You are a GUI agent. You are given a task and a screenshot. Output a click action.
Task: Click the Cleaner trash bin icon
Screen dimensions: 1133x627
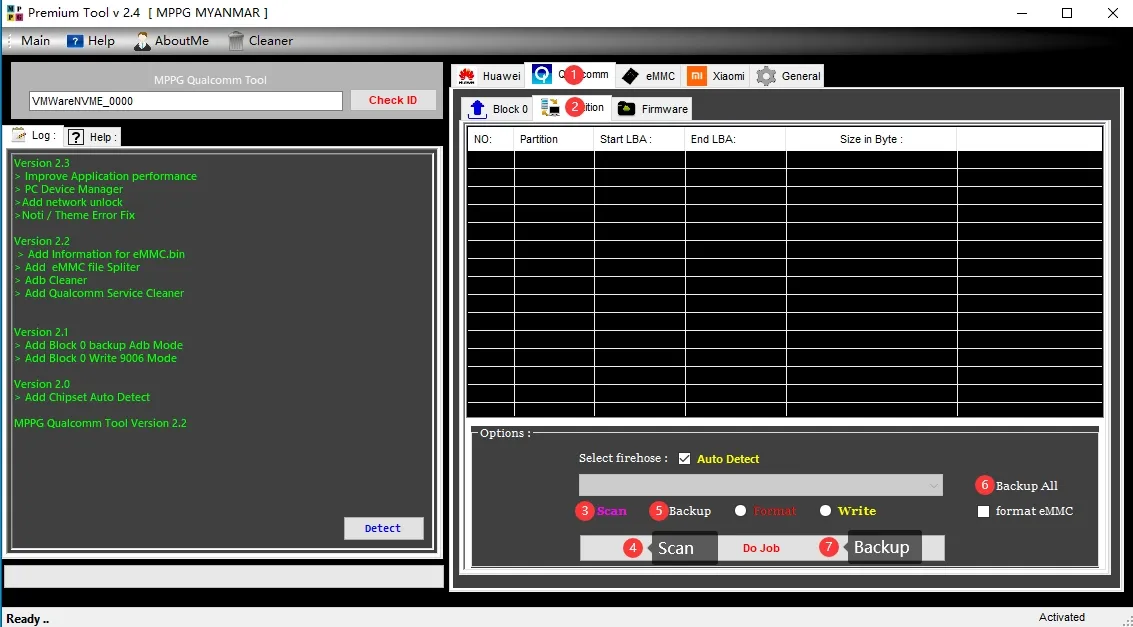(x=236, y=41)
